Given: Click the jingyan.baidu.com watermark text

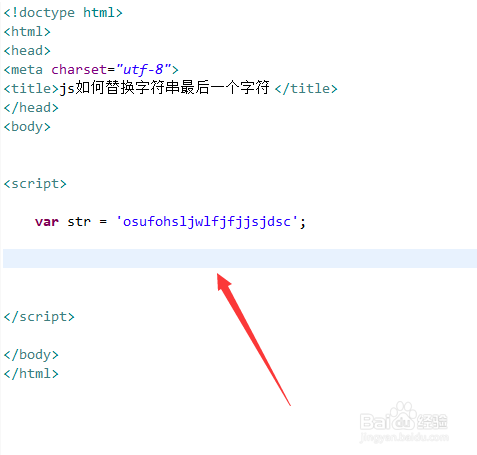Looking at the screenshot, I should pos(404,437).
